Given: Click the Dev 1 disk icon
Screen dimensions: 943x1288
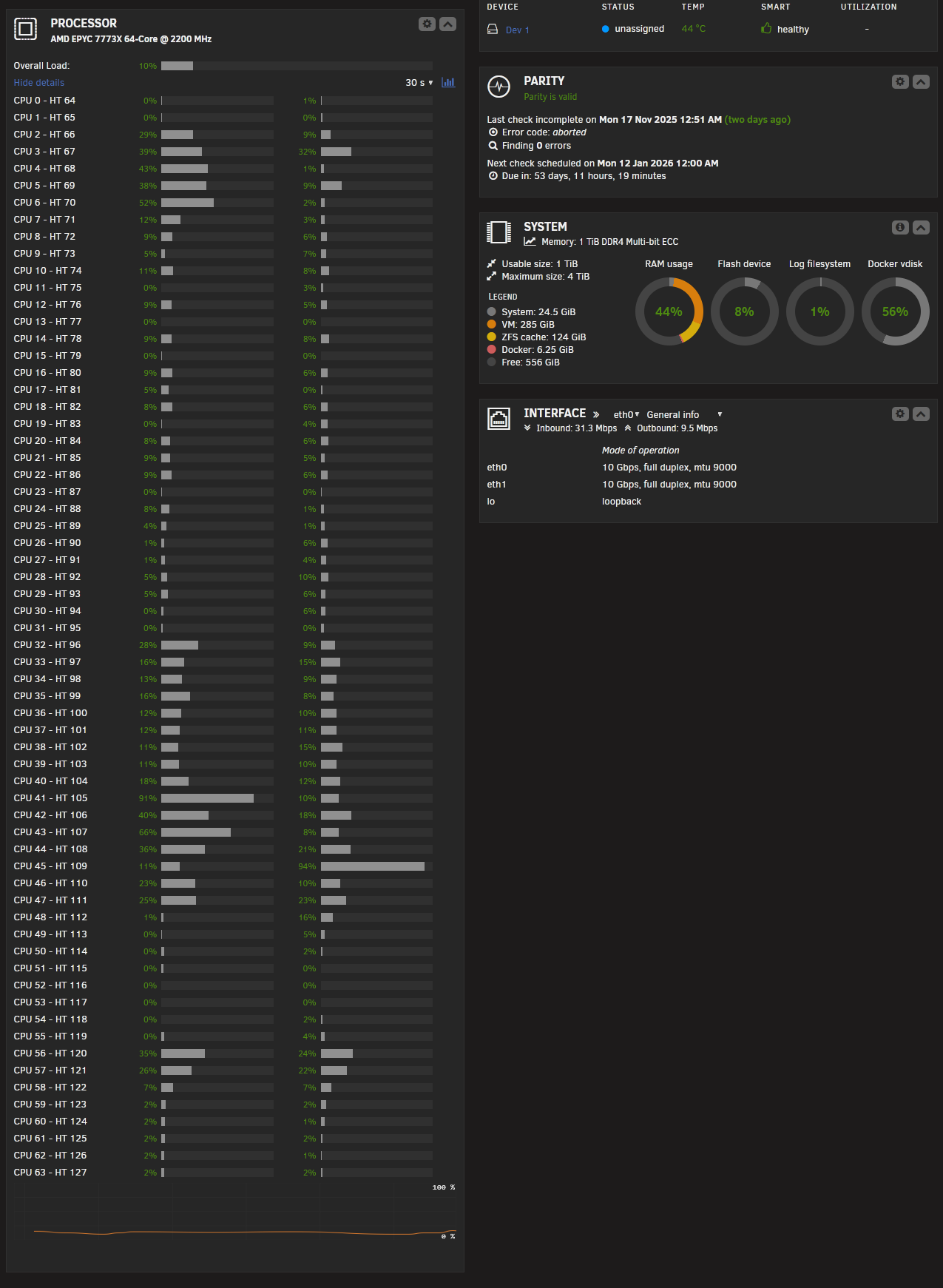Looking at the screenshot, I should coord(493,29).
